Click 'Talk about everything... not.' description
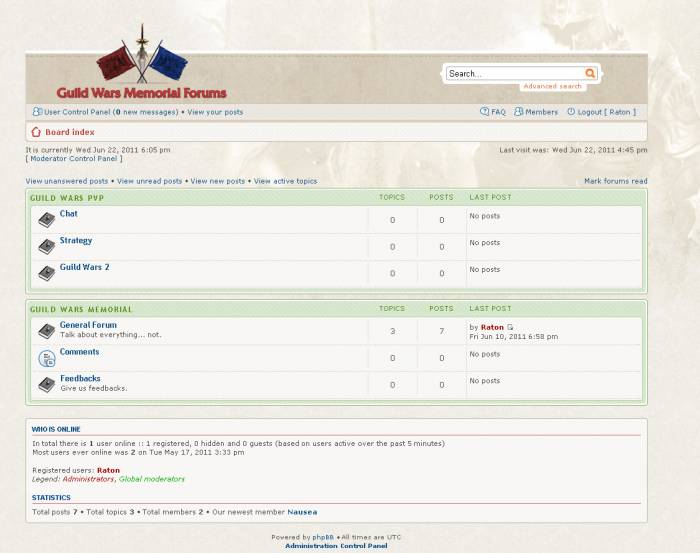Screen dimensions: 700x553 pos(111,335)
